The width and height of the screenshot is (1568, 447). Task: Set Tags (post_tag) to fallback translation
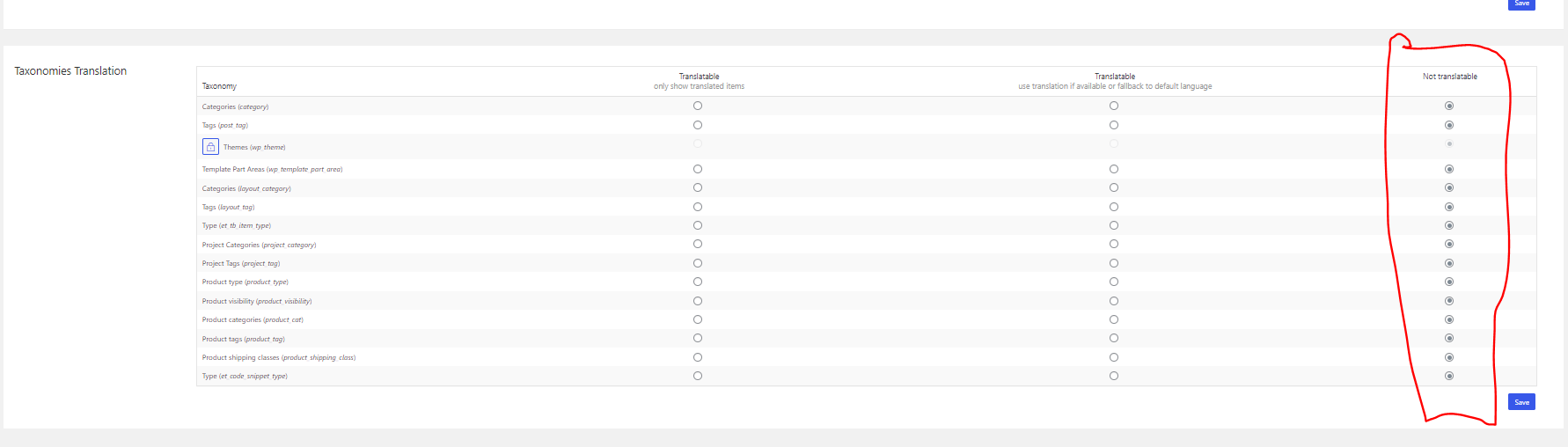click(x=1114, y=125)
